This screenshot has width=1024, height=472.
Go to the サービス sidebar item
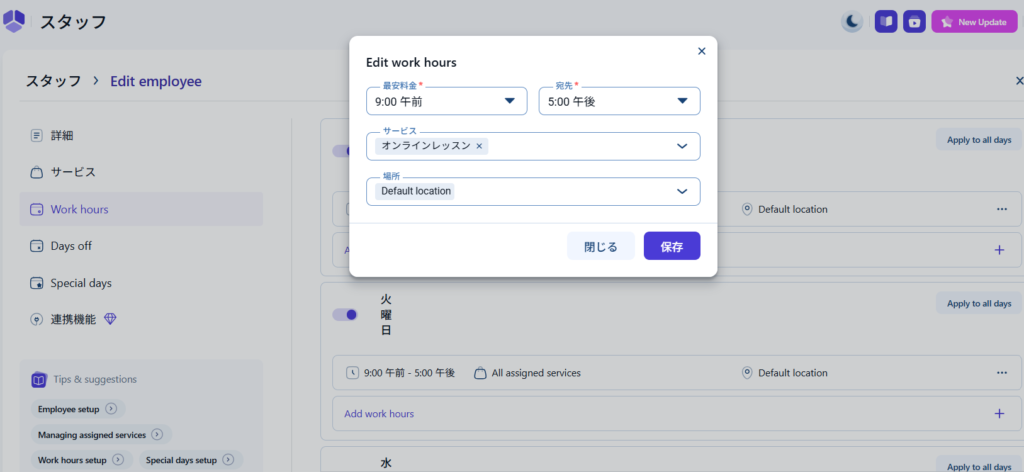pos(73,172)
